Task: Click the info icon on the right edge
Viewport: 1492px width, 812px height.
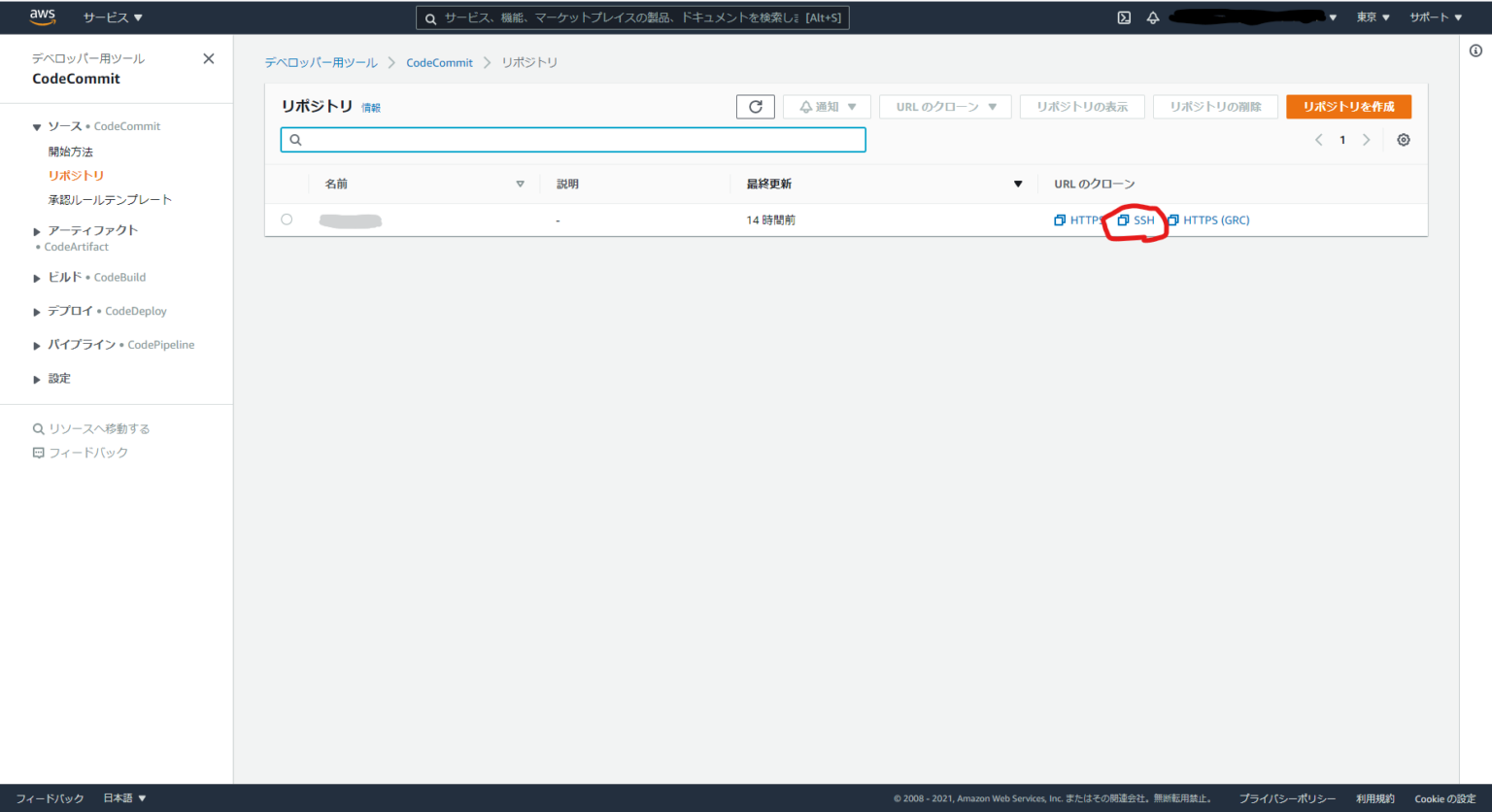Action: pos(1475,50)
